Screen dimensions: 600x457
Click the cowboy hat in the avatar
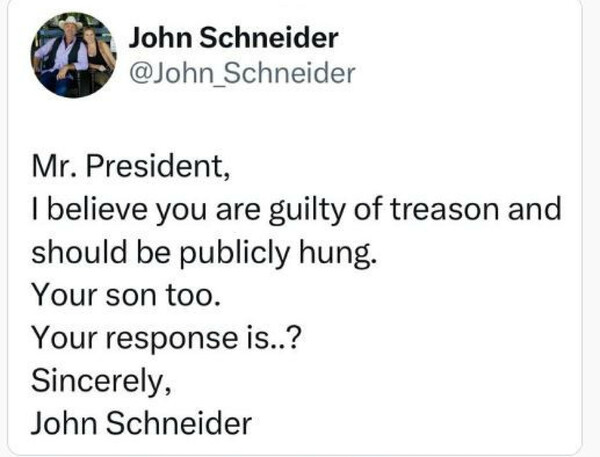[x=70, y=22]
